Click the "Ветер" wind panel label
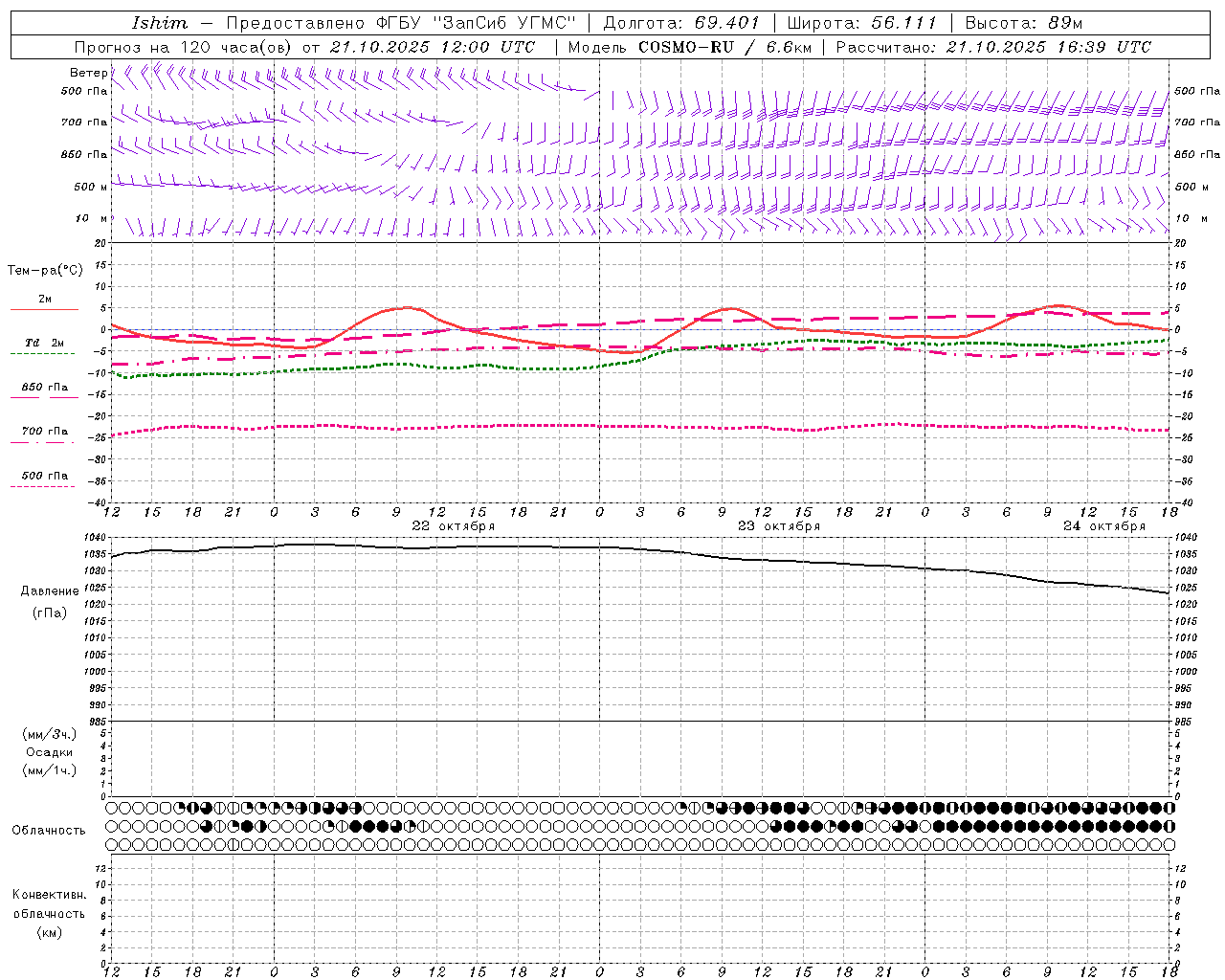The height and width of the screenshot is (980, 1225). tap(88, 73)
